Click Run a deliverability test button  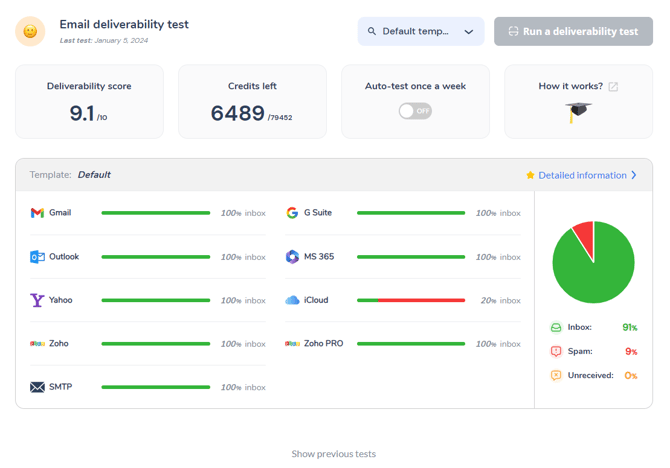pos(573,31)
